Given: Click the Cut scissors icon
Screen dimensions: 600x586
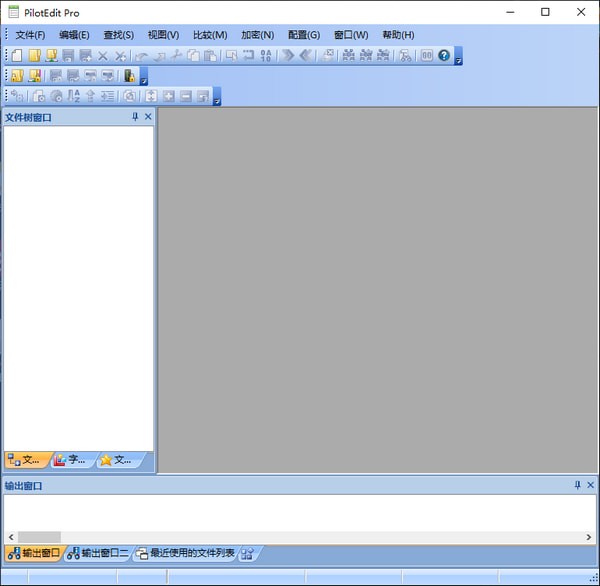Looking at the screenshot, I should [x=176, y=56].
